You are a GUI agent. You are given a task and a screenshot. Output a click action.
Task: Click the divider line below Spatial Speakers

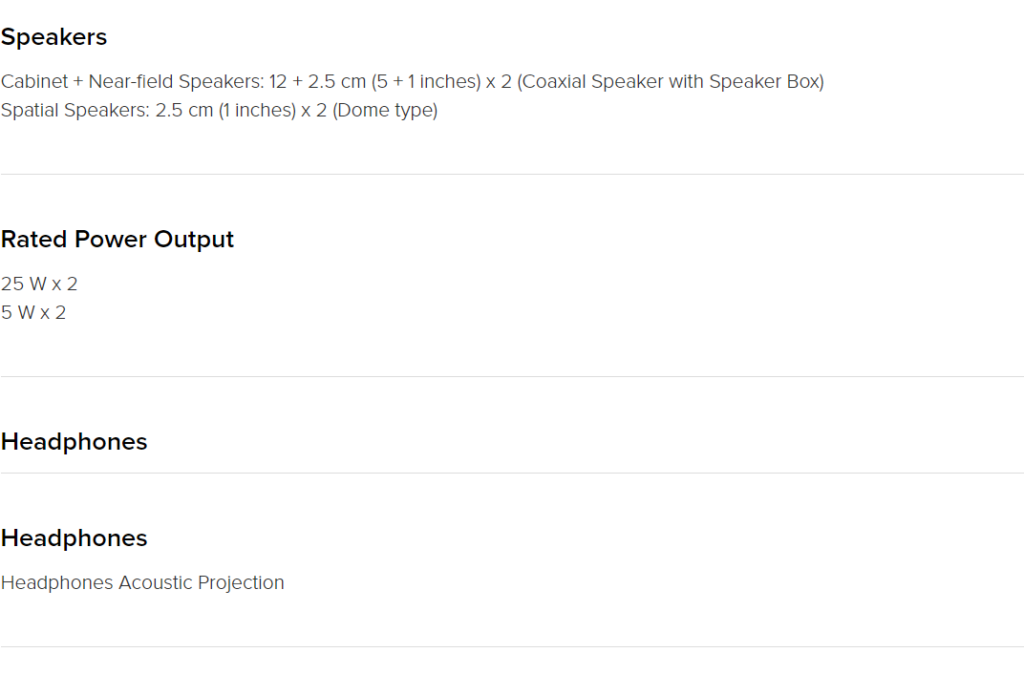point(512,174)
